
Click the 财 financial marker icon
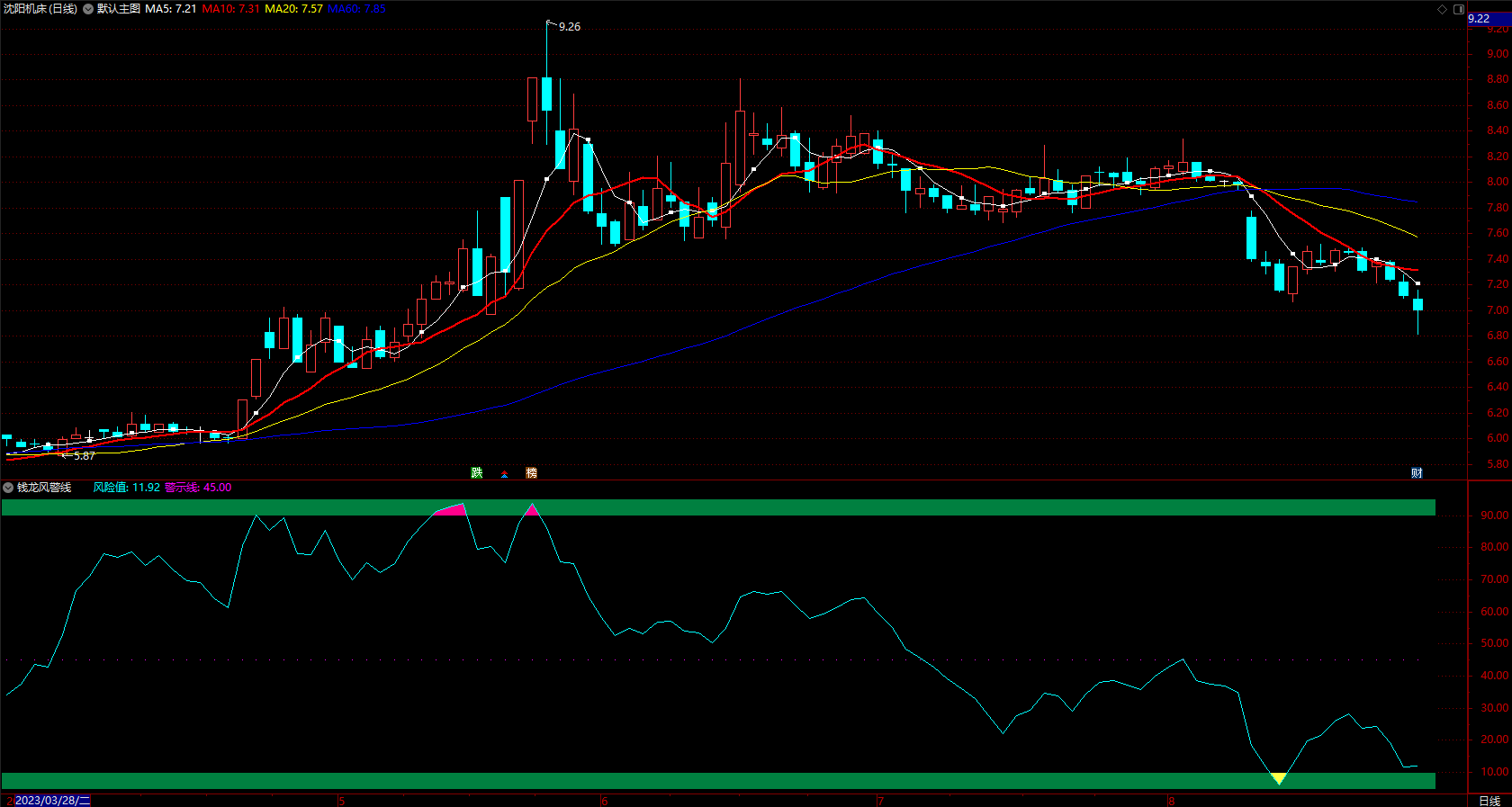point(1417,473)
